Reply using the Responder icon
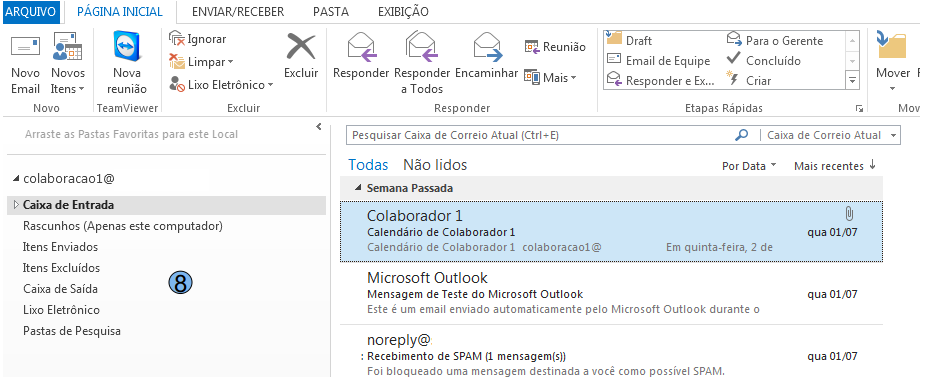 [361, 56]
